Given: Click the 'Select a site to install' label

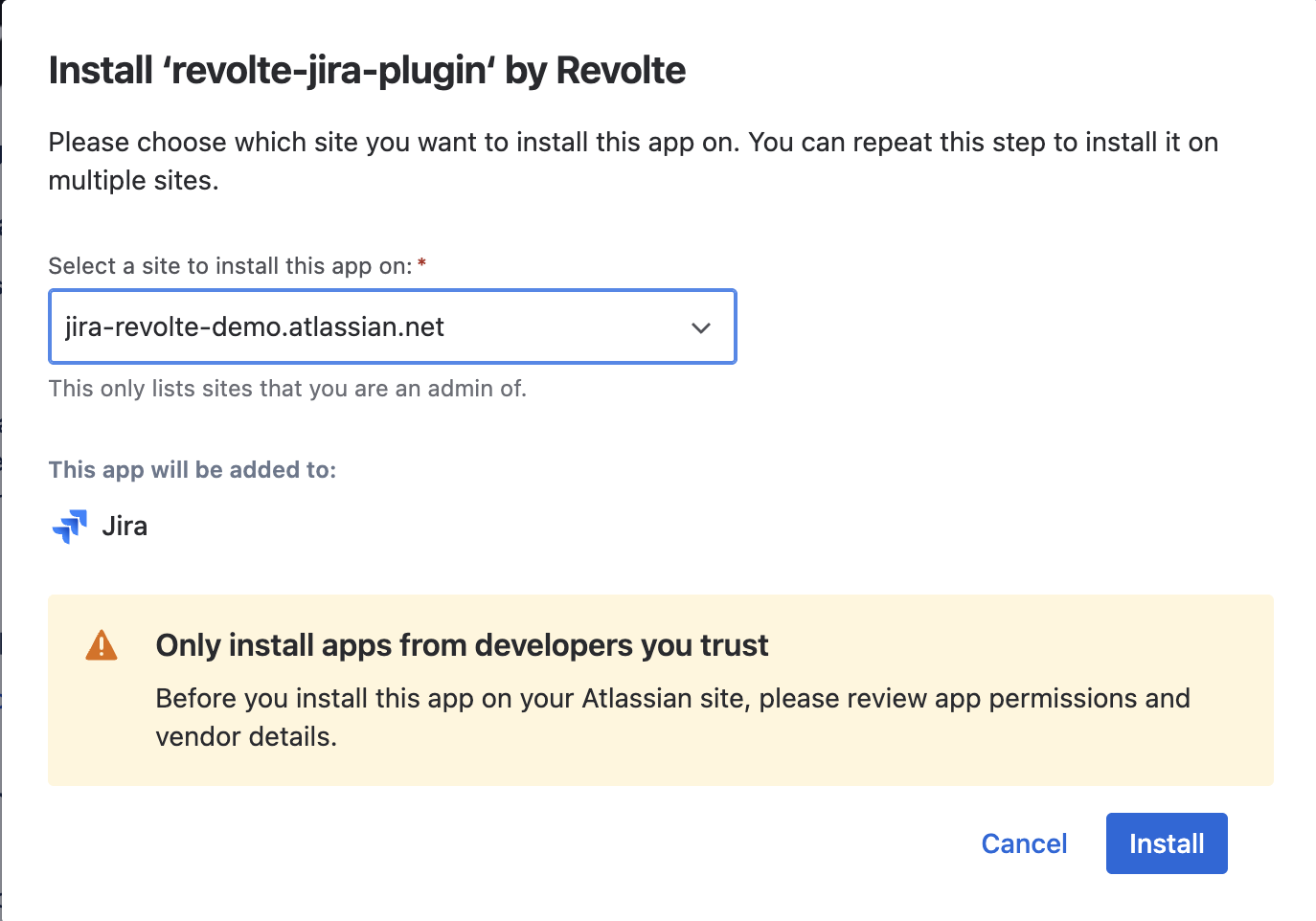Looking at the screenshot, I should [x=230, y=266].
